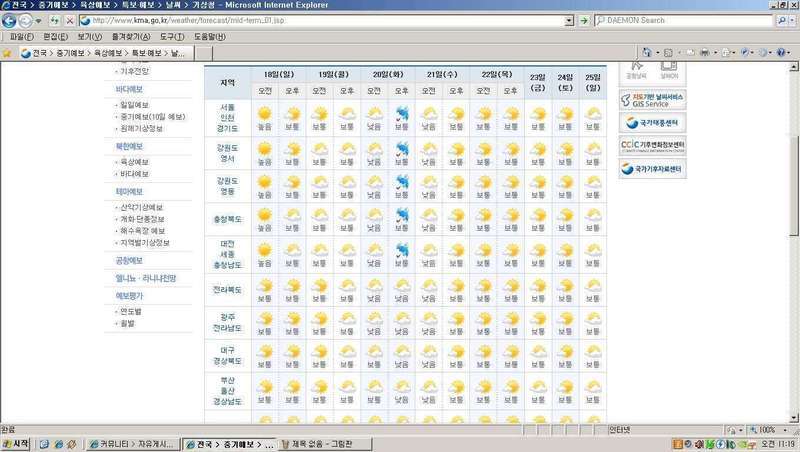Open the 도구(T) menu

click(171, 37)
